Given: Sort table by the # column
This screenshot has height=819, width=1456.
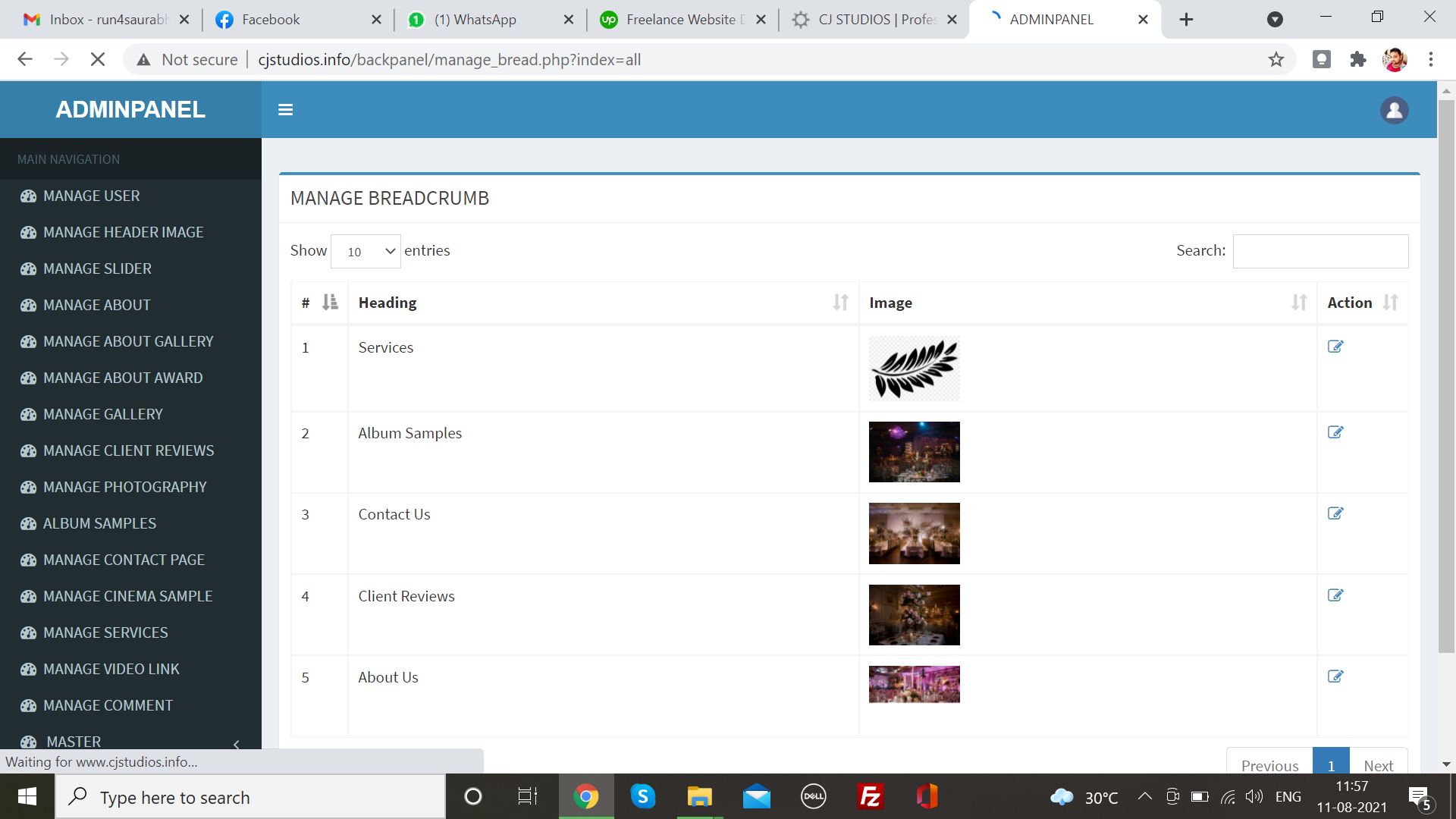Looking at the screenshot, I should (330, 303).
